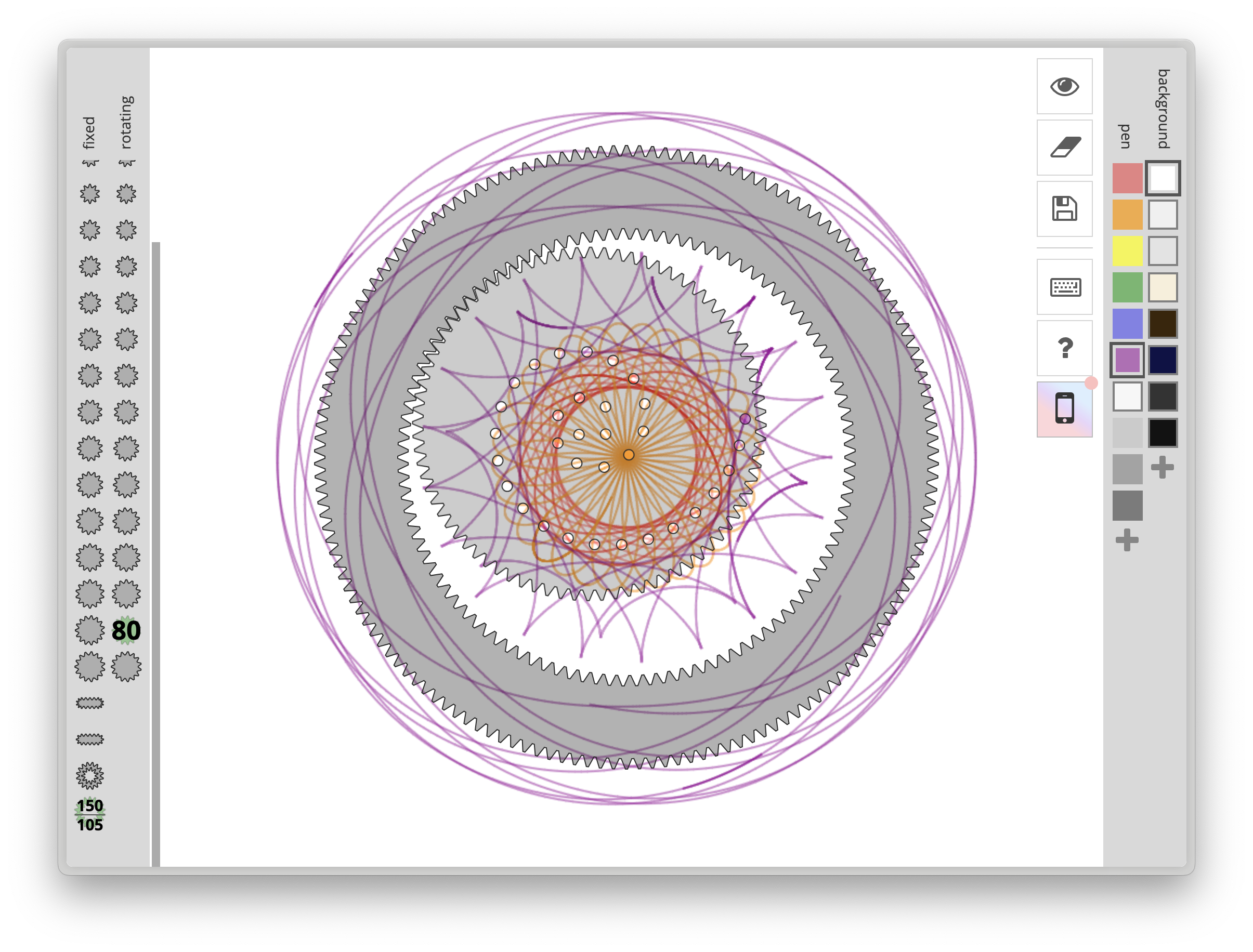Choose the first oblong bar fixed gear
This screenshot has width=1253, height=952.
90,703
